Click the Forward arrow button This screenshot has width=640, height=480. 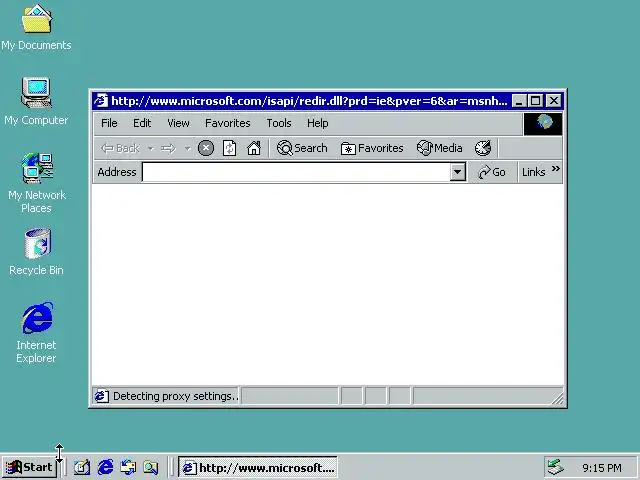click(168, 148)
